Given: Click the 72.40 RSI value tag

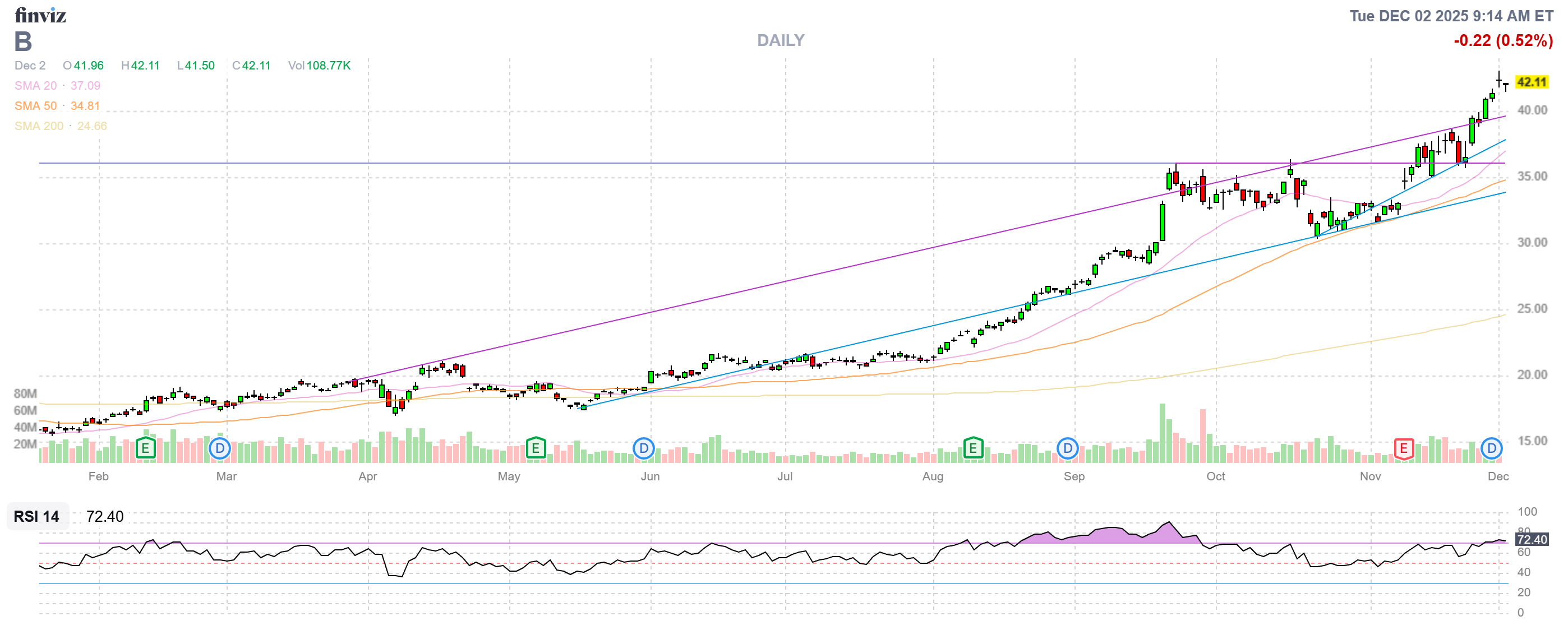Looking at the screenshot, I should [x=1533, y=539].
